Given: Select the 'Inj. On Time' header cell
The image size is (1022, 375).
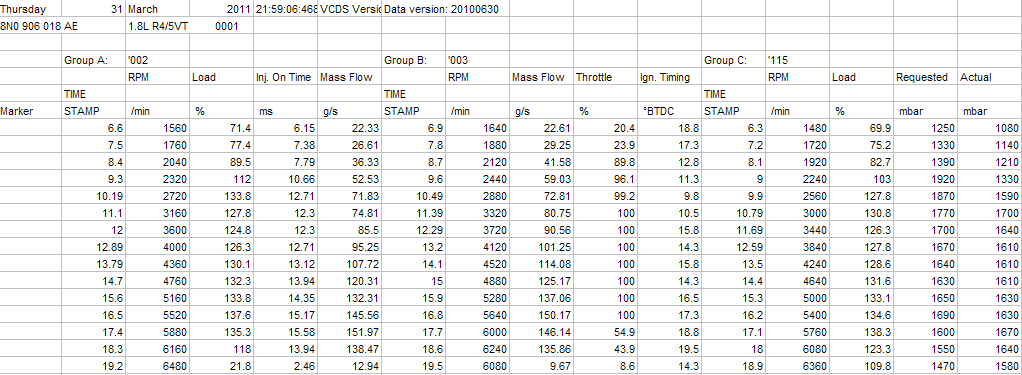Looking at the screenshot, I should tap(286, 77).
